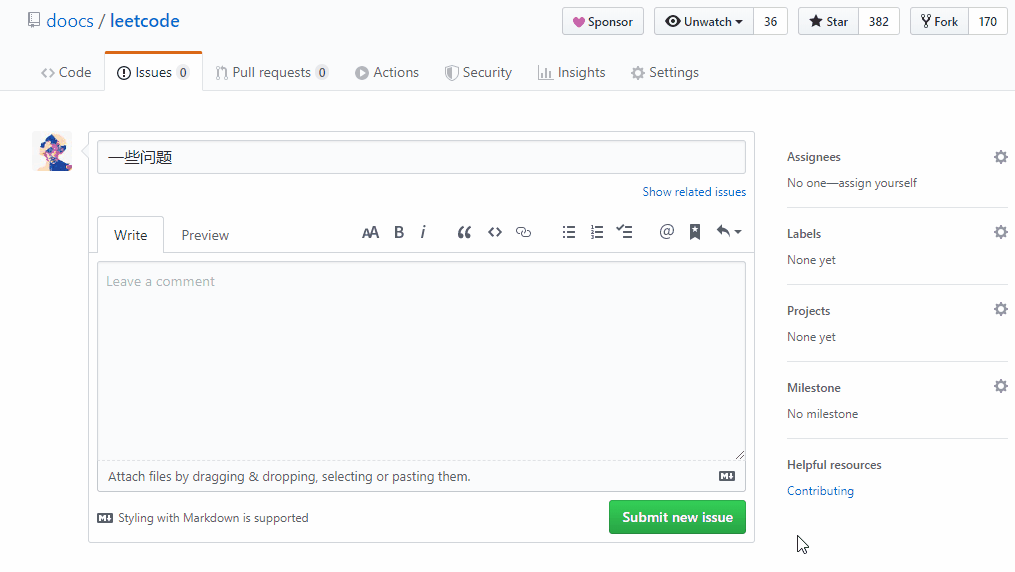Viewport: 1015px width, 572px height.
Task: Add a numbered list from the toolbar
Action: (x=597, y=232)
